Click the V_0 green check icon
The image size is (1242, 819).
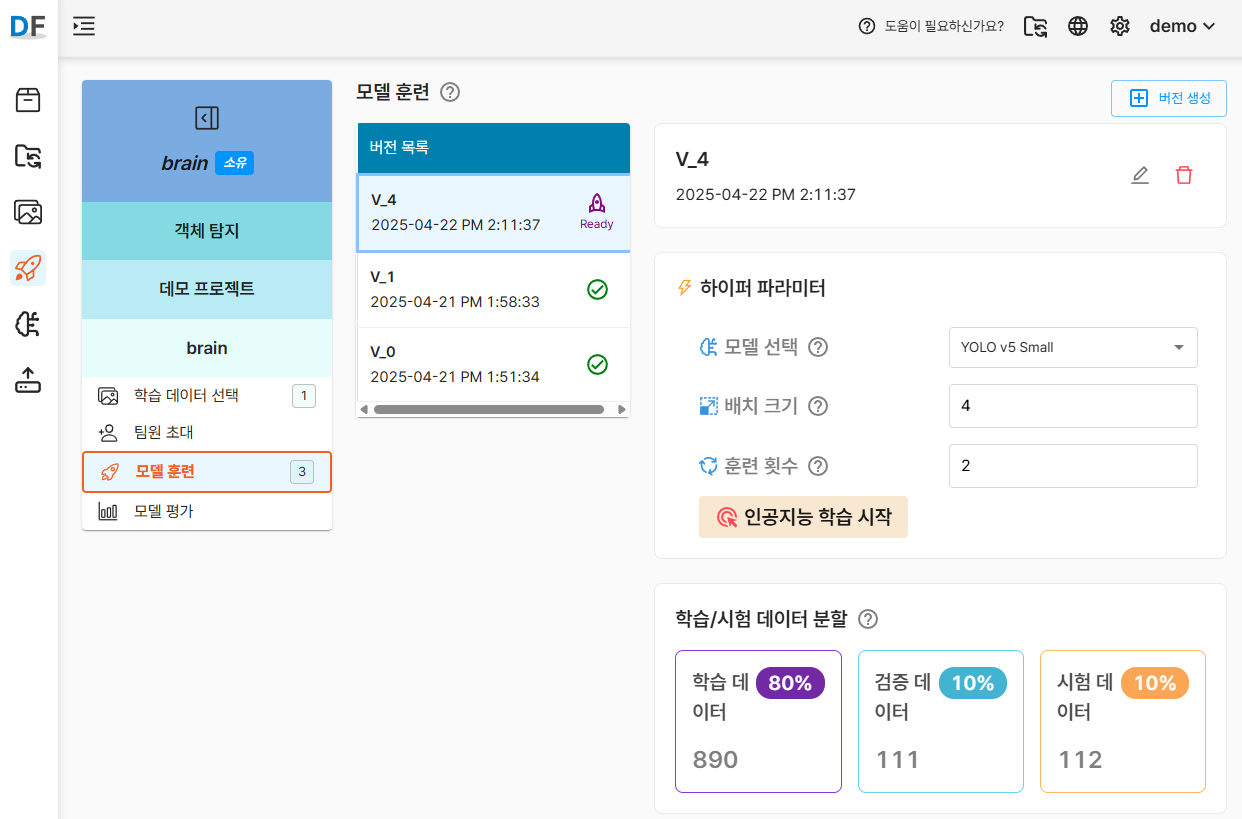[597, 365]
